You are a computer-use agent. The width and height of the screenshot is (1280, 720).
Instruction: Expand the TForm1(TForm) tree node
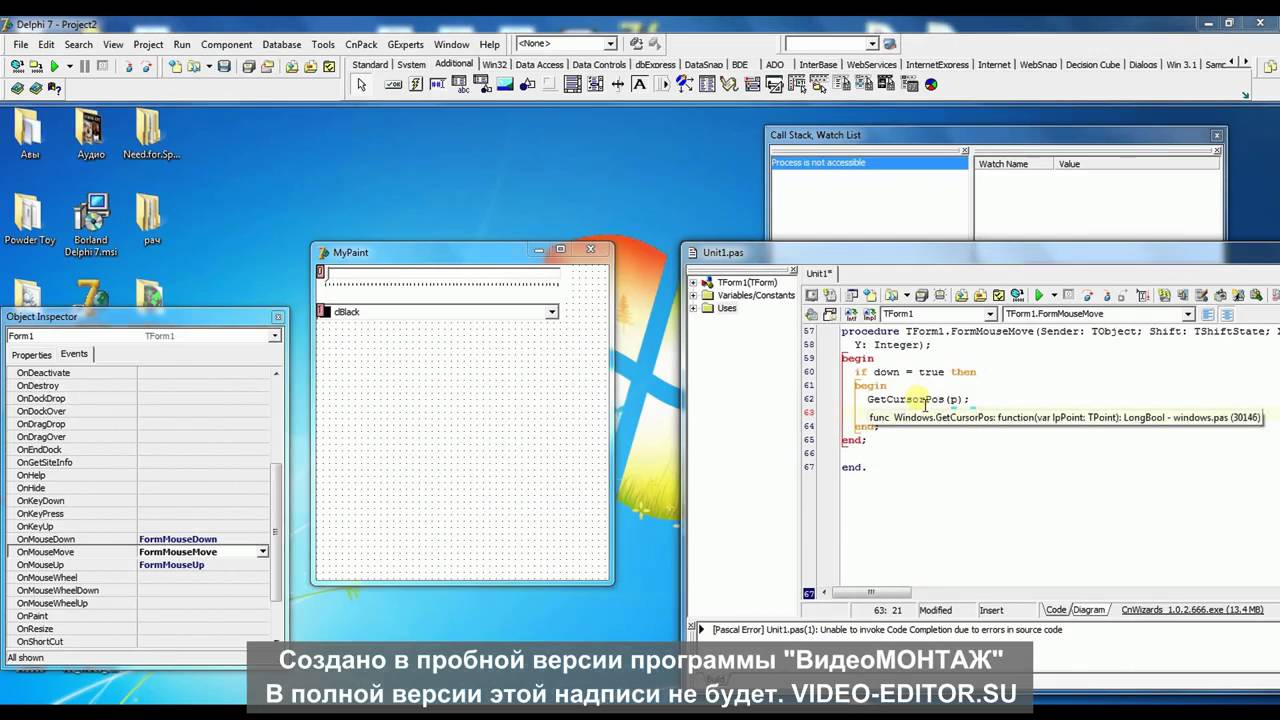point(694,283)
